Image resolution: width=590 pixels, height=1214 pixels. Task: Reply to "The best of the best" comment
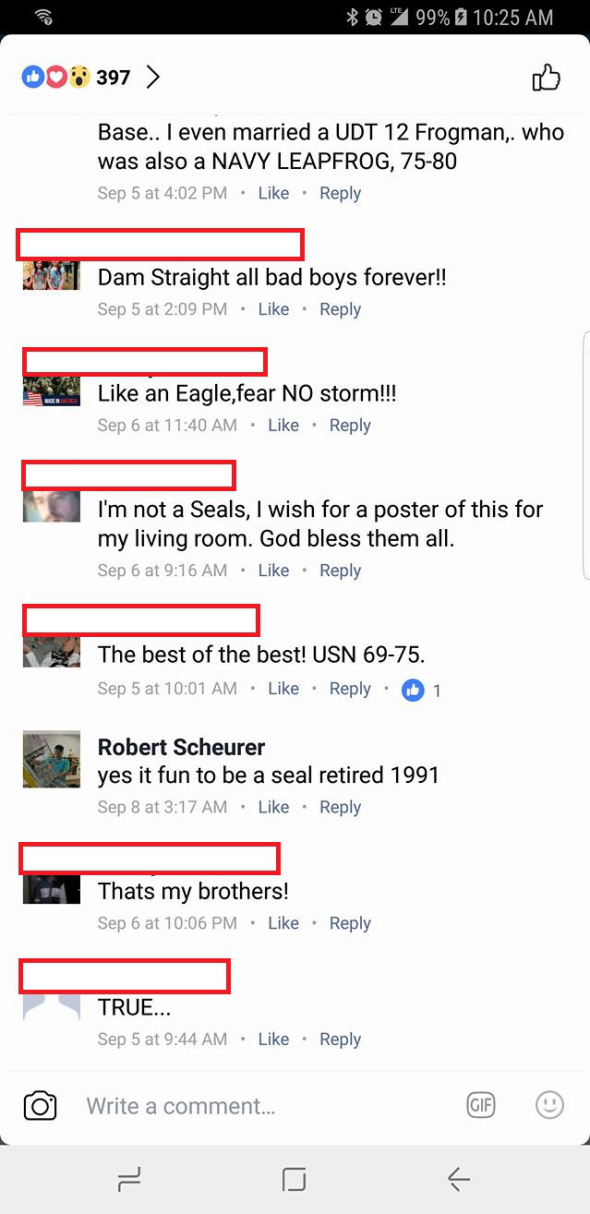350,689
